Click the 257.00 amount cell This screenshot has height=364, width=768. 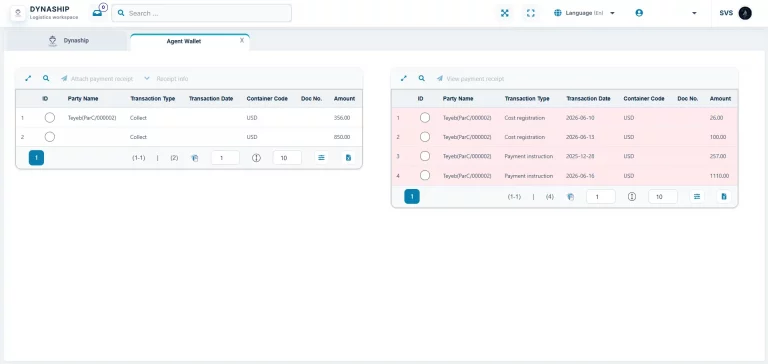(718, 156)
